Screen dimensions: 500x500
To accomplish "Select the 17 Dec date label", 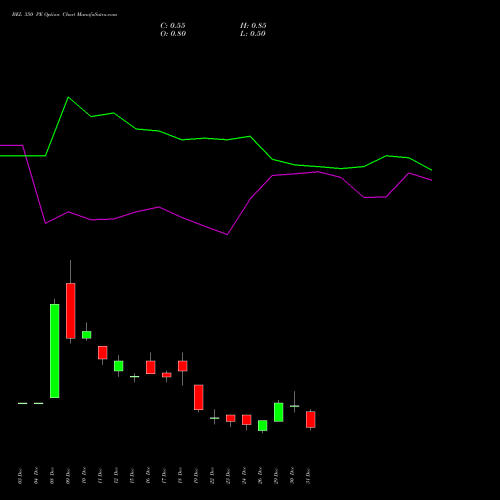I will 164,476.
